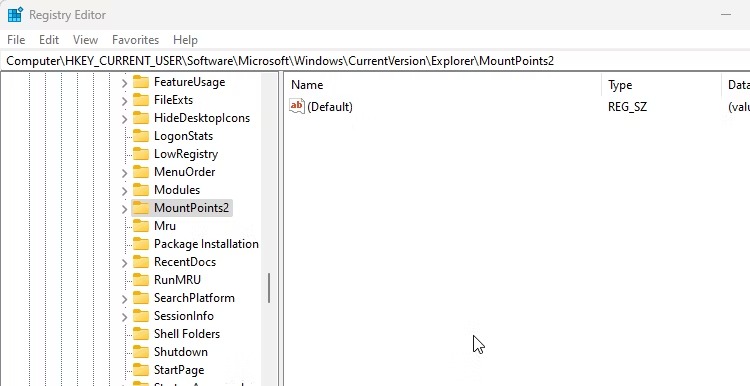Select the Shell Folders key label

187,334
